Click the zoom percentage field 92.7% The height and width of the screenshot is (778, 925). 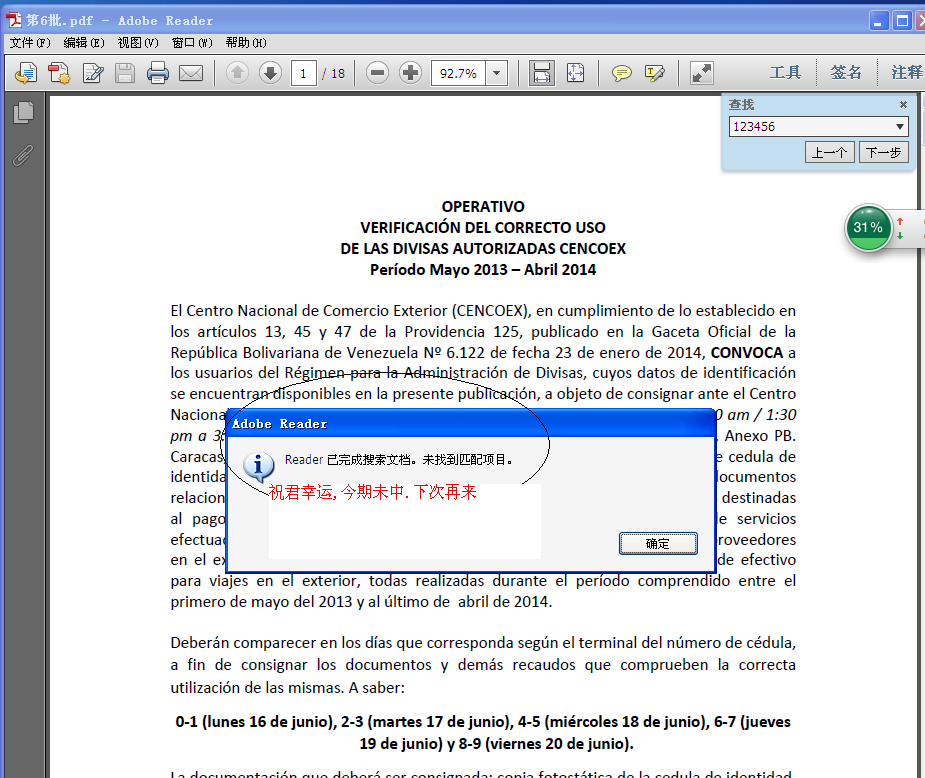pos(458,74)
